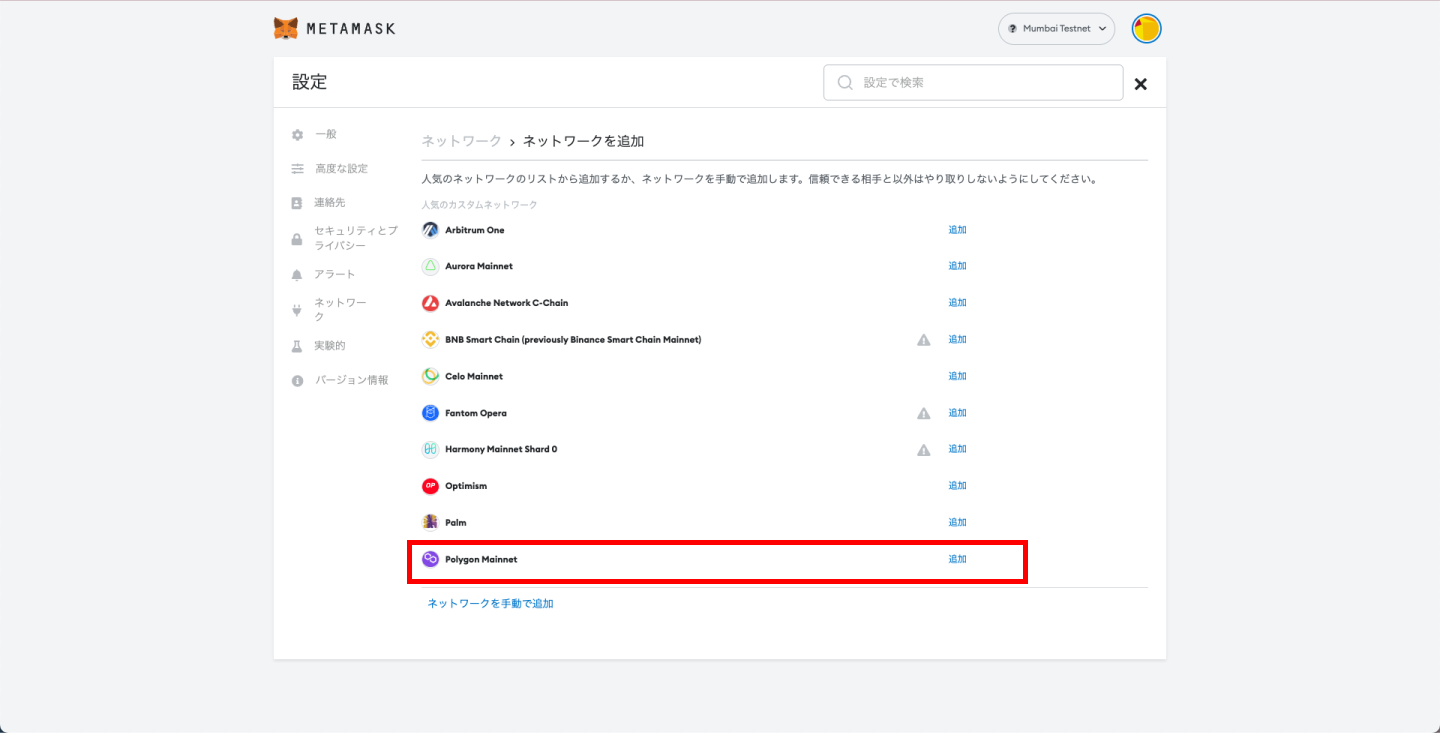Image resolution: width=1440 pixels, height=733 pixels.
Task: Click the Fantom Opera warning triangle
Action: (924, 413)
